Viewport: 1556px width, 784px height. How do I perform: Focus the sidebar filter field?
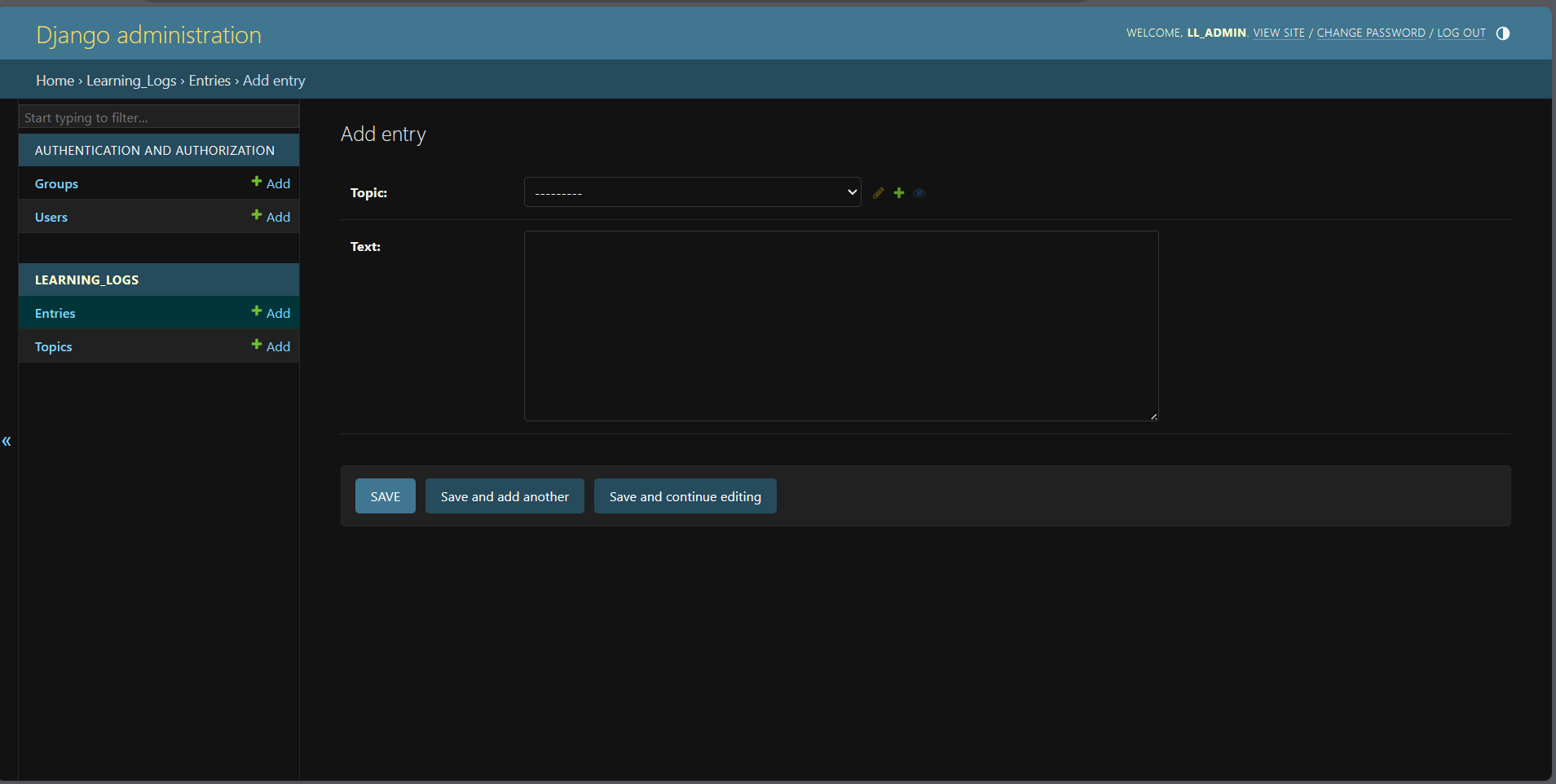[x=159, y=117]
